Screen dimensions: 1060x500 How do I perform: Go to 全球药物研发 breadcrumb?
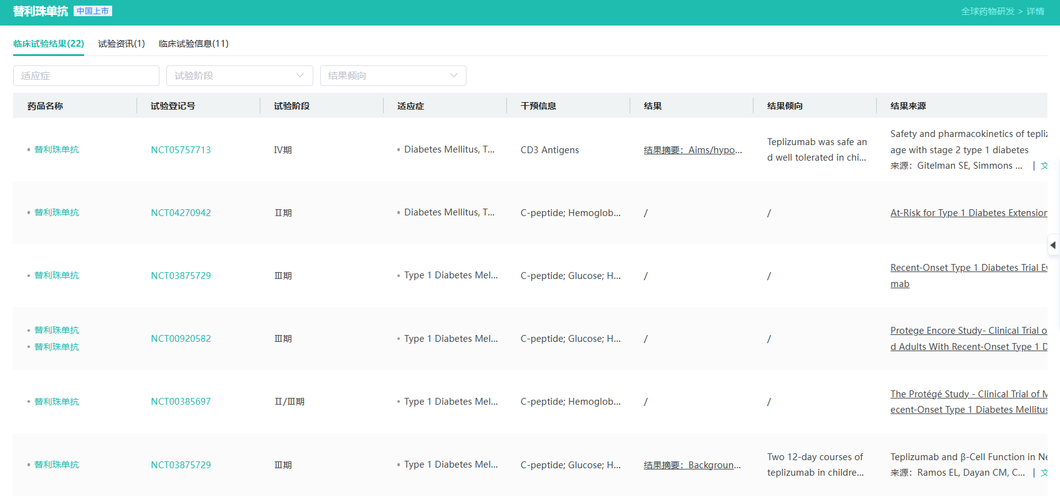[x=988, y=11]
